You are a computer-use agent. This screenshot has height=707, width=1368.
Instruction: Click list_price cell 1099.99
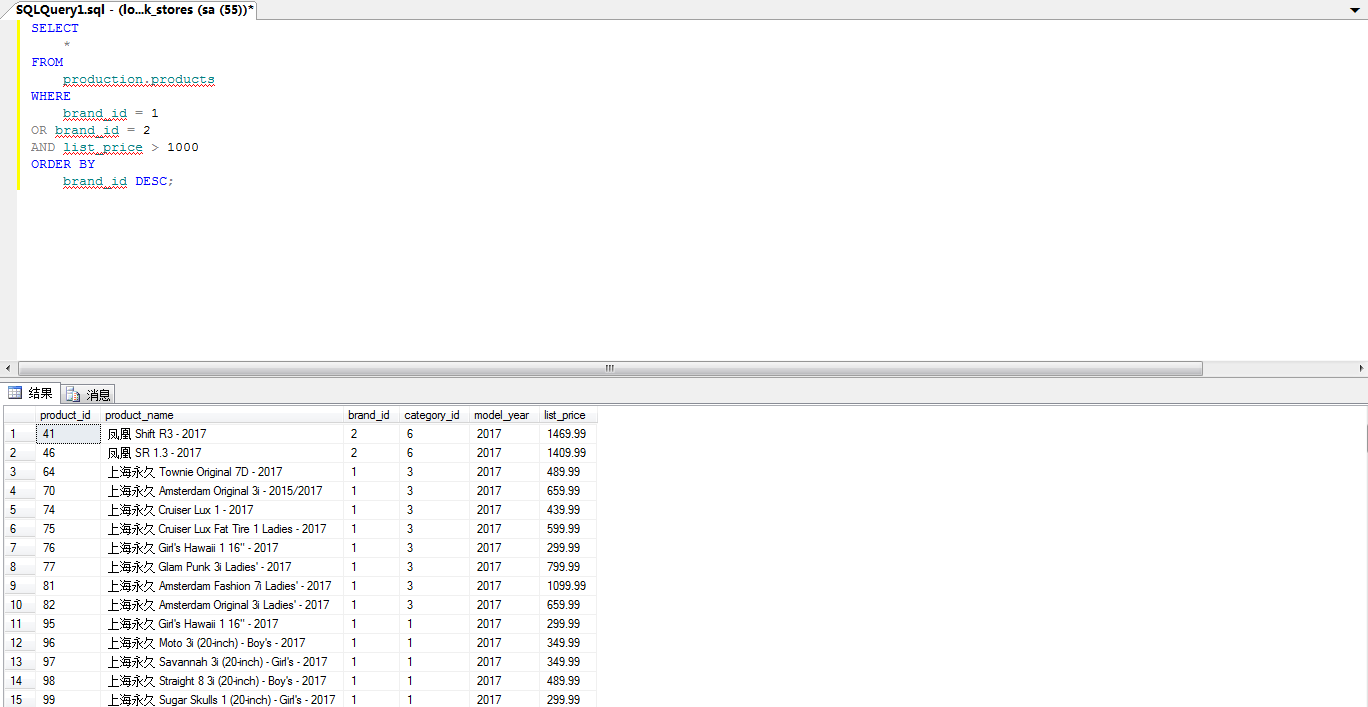(567, 586)
